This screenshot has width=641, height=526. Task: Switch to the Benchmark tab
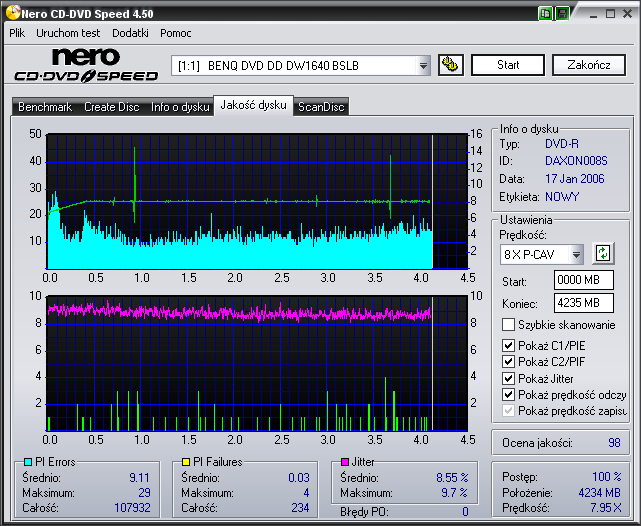click(x=45, y=107)
